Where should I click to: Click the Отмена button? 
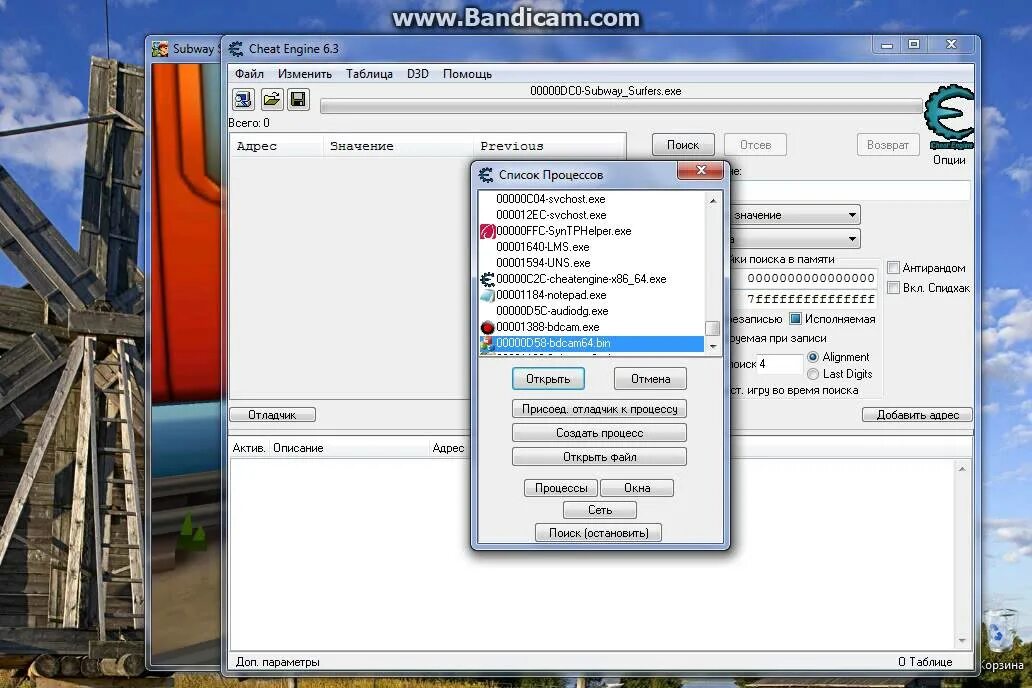650,379
